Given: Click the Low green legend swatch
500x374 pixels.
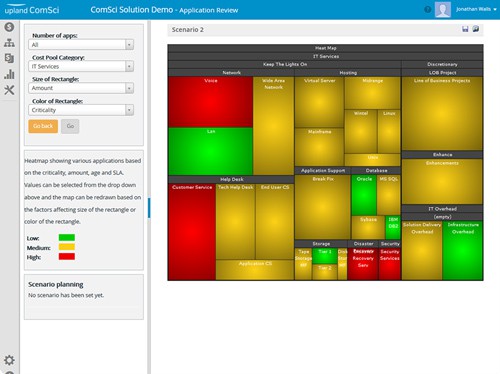Looking at the screenshot, I should [x=67, y=238].
